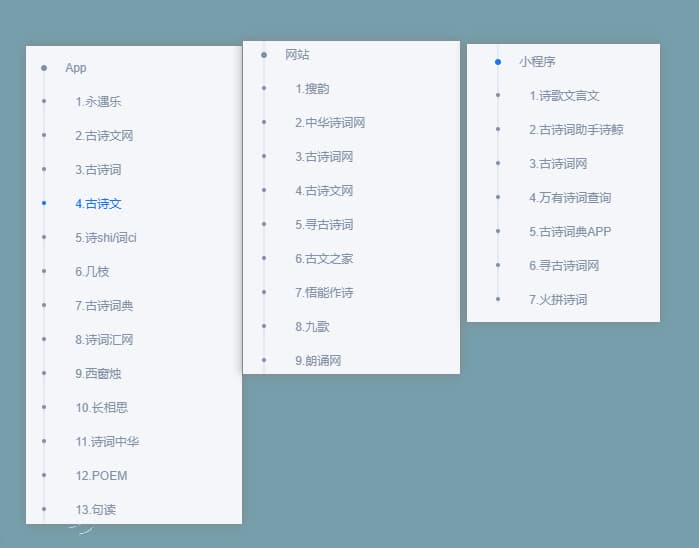
Task: Click 13.句读 at the list bottom
Action: coord(96,510)
